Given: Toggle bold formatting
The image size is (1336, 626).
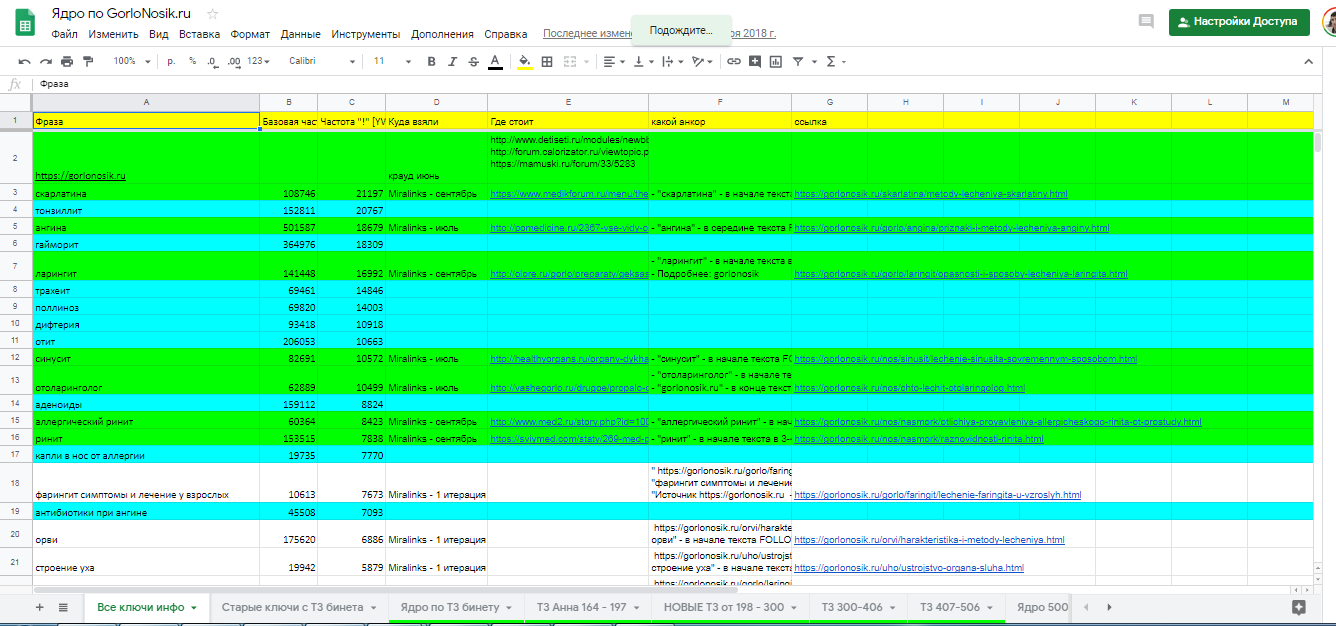Looking at the screenshot, I should 431,62.
